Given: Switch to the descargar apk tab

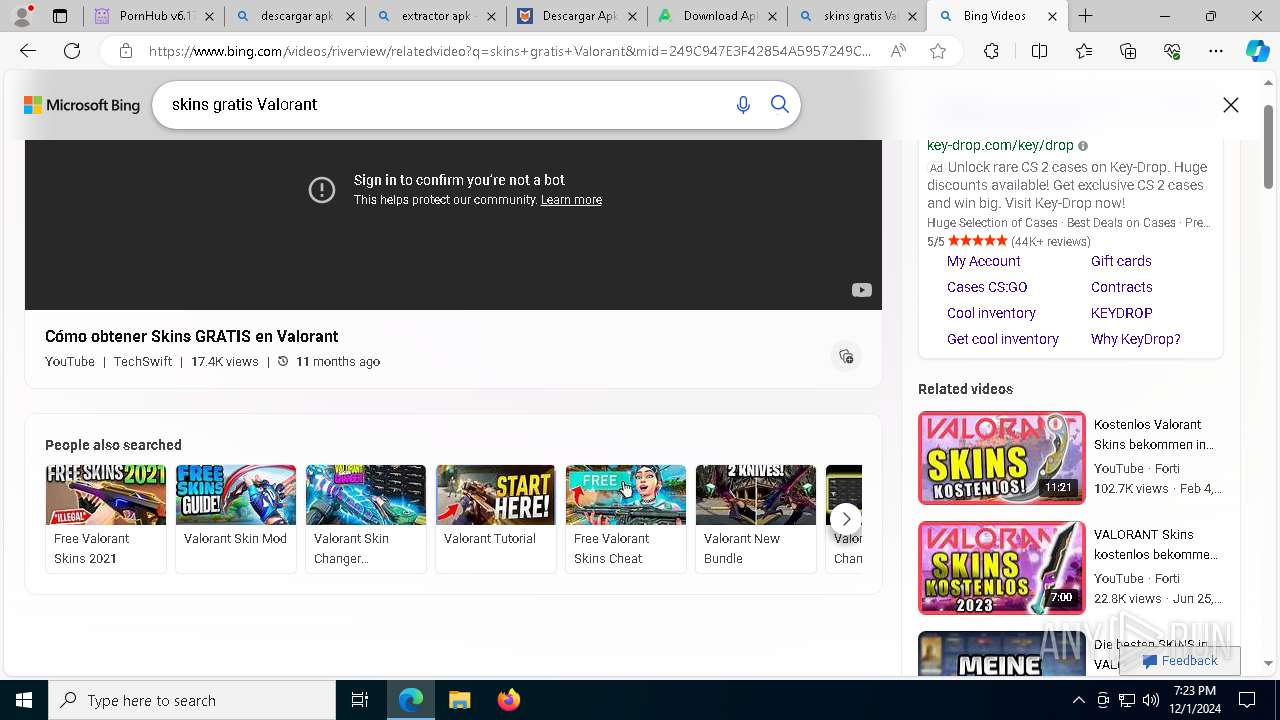Looking at the screenshot, I should tap(295, 16).
